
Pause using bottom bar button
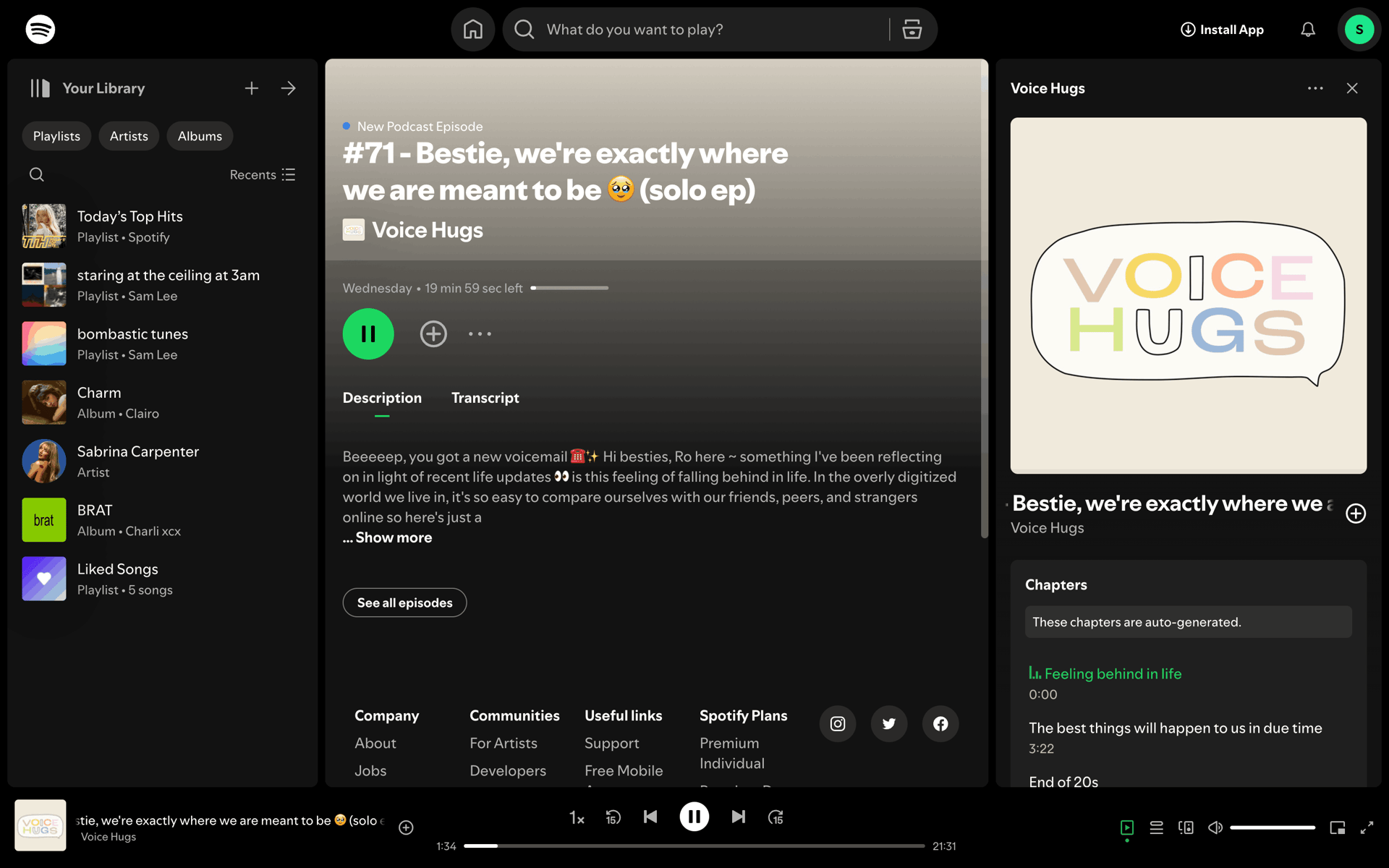[x=694, y=817]
